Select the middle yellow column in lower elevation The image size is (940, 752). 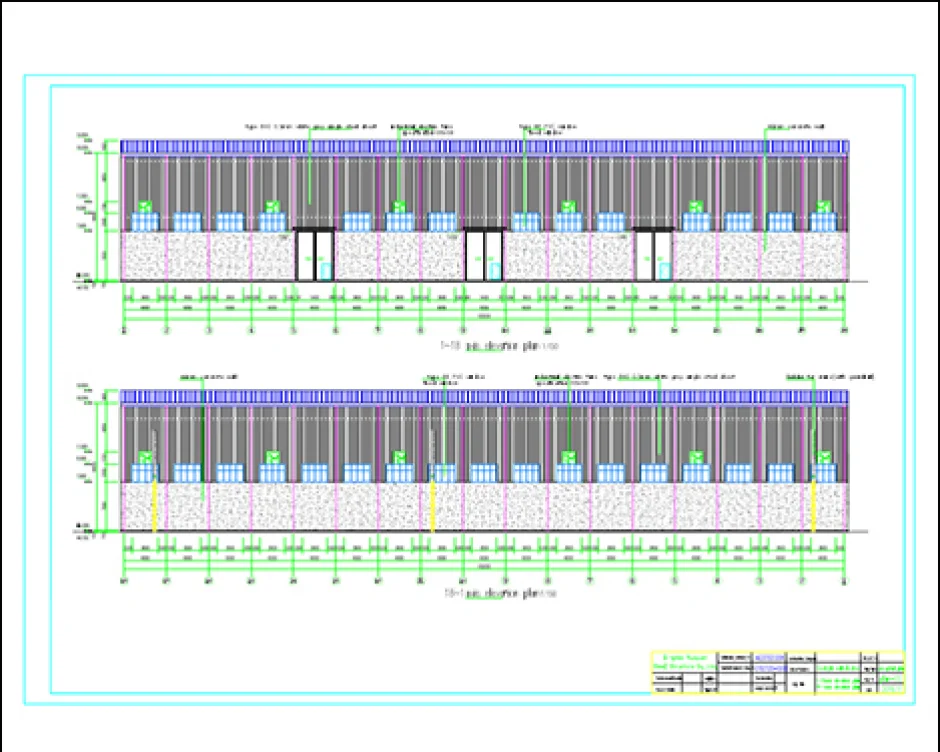click(x=432, y=505)
